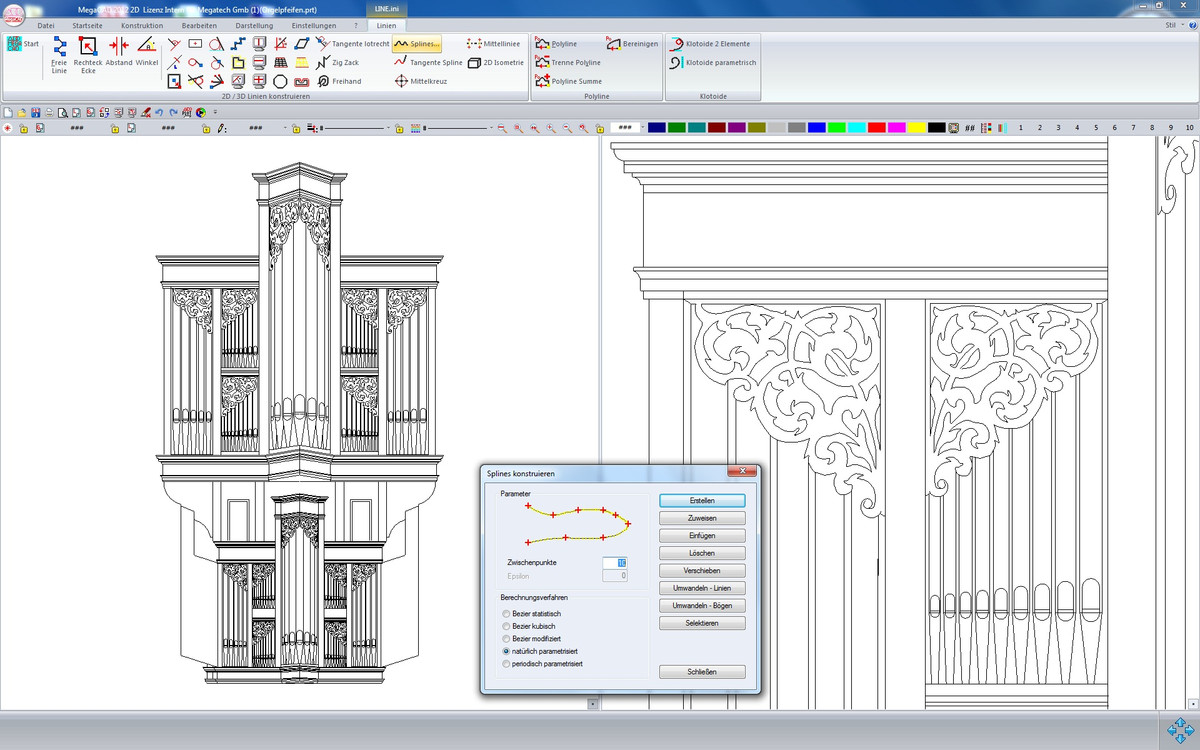The height and width of the screenshot is (750, 1200).
Task: Select the Freie Linie tool
Action: pyautogui.click(x=59, y=54)
